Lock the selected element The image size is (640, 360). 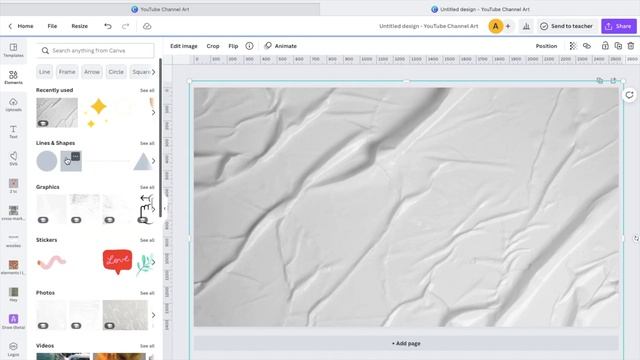(x=605, y=46)
